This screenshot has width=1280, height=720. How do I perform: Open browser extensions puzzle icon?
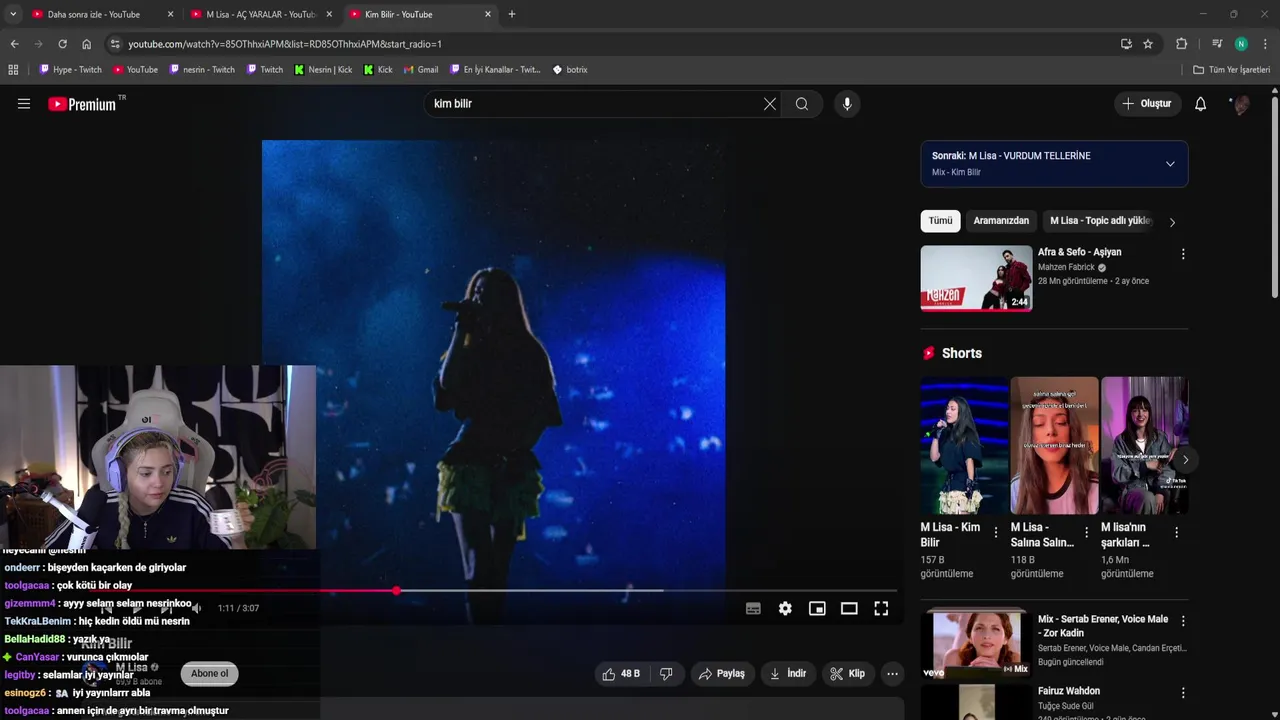1181,44
